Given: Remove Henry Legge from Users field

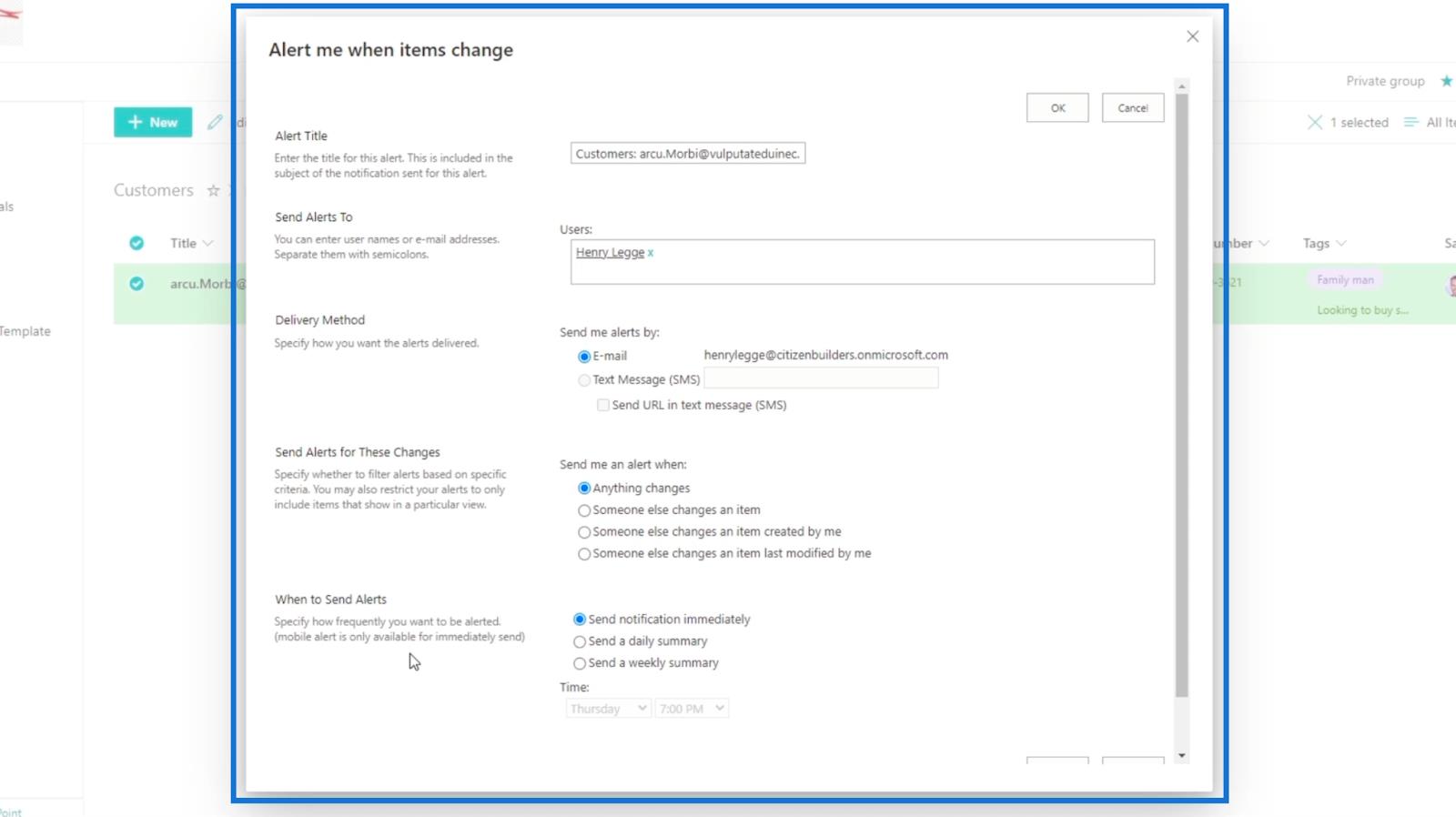Looking at the screenshot, I should pyautogui.click(x=651, y=253).
